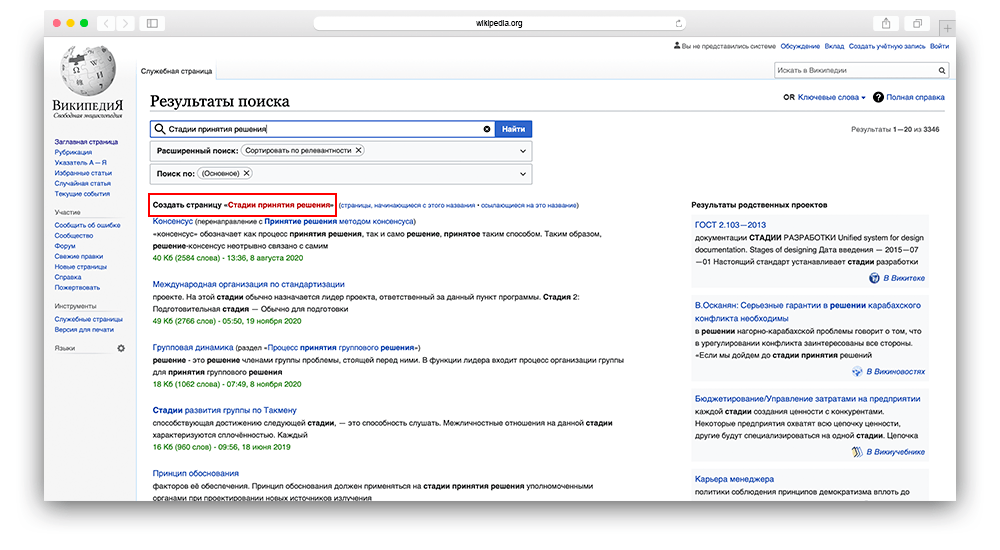Click 'Сообщить об ошибке' in sidebar
The width and height of the screenshot is (1000, 550).
click(x=87, y=225)
